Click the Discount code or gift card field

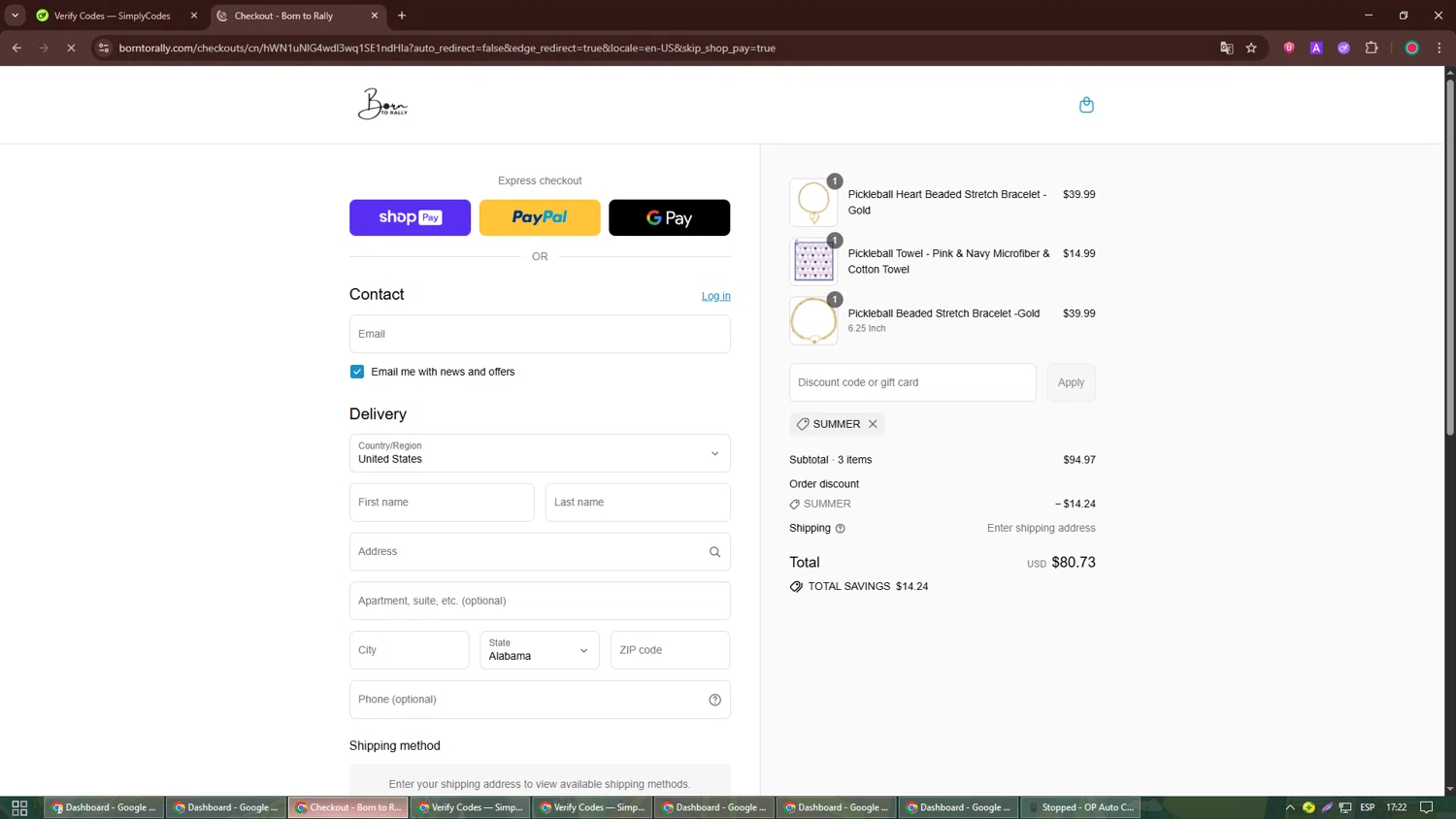click(x=912, y=382)
